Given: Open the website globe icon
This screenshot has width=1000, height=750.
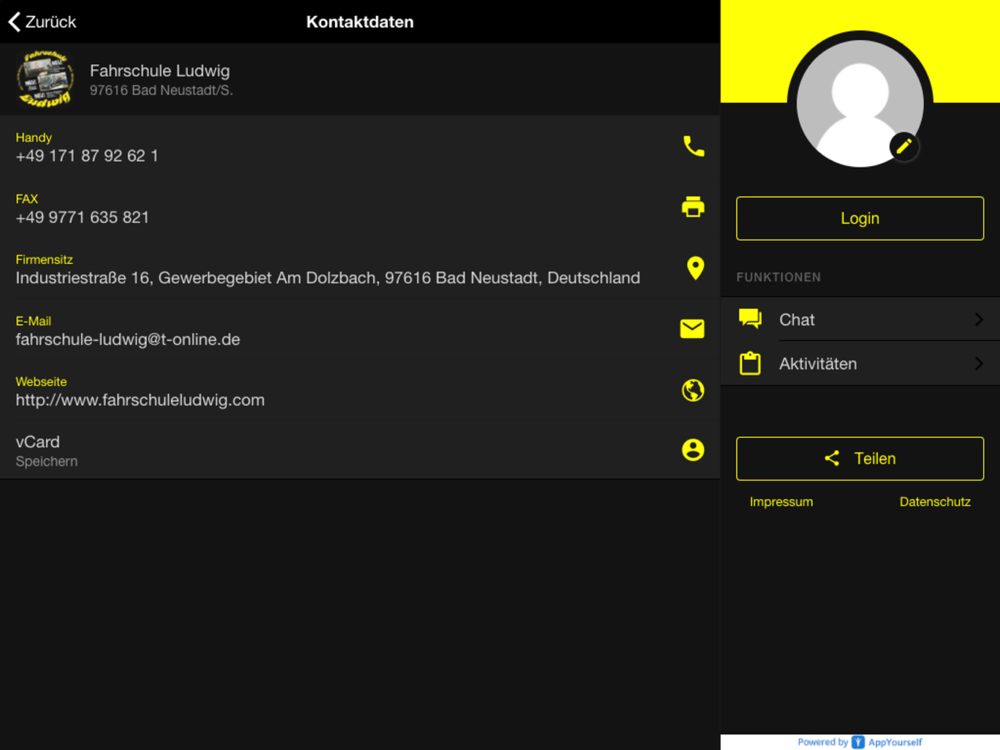Looking at the screenshot, I should (693, 390).
